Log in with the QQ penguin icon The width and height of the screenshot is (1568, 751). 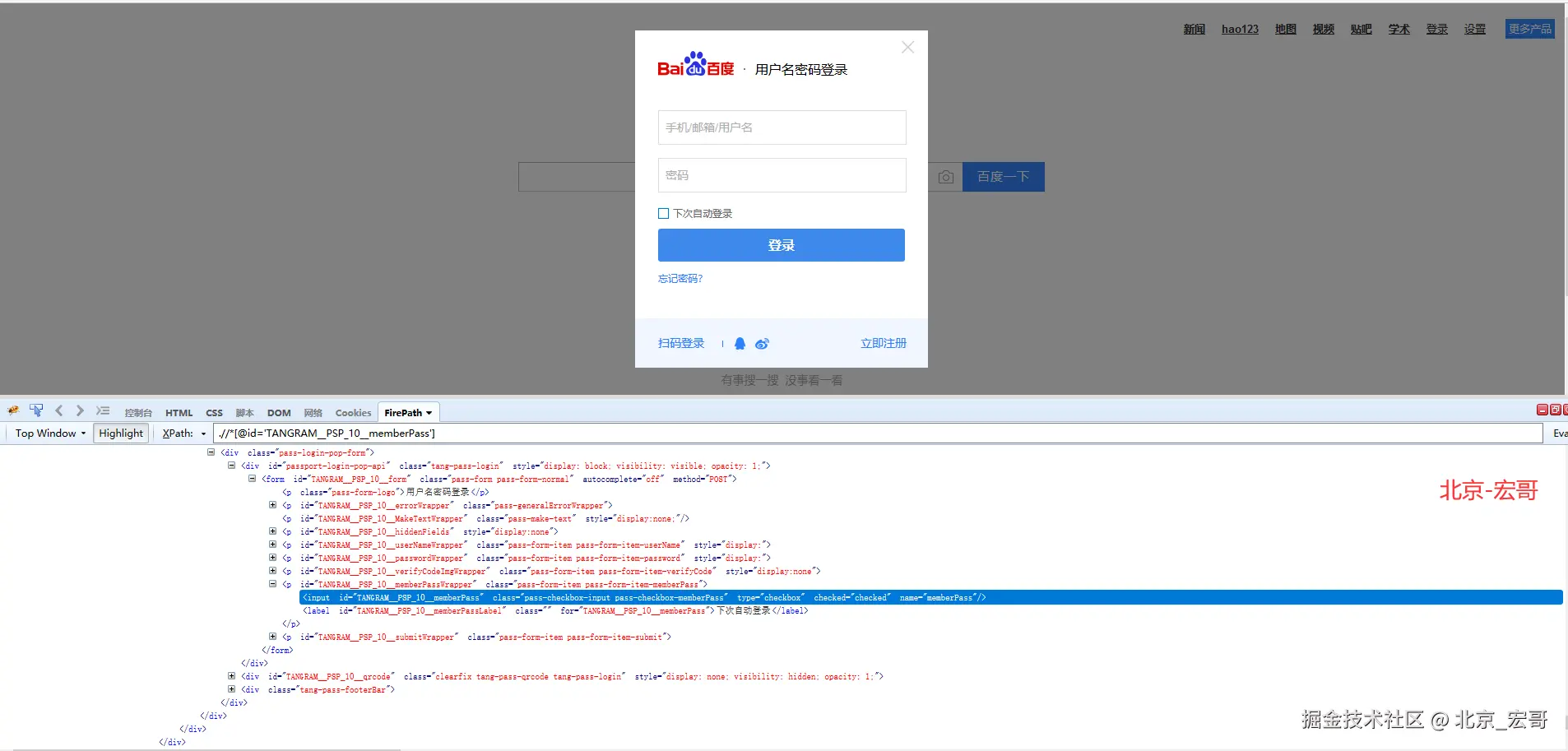tap(740, 344)
